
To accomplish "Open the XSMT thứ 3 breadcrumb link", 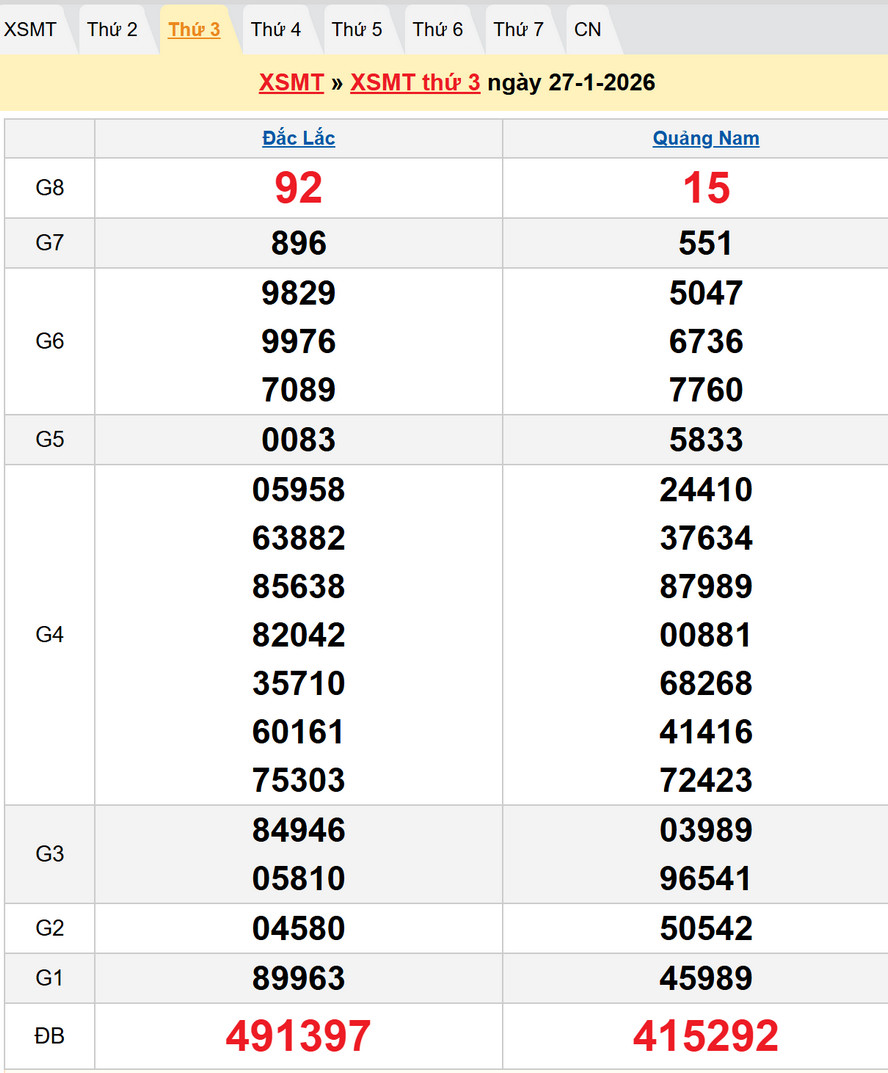I will point(415,82).
